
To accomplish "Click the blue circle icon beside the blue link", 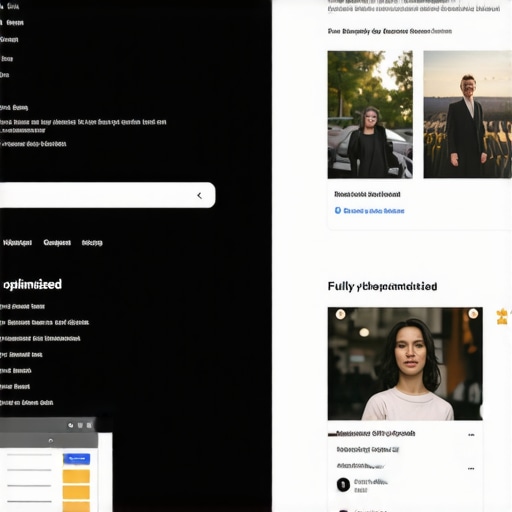I will click(338, 210).
